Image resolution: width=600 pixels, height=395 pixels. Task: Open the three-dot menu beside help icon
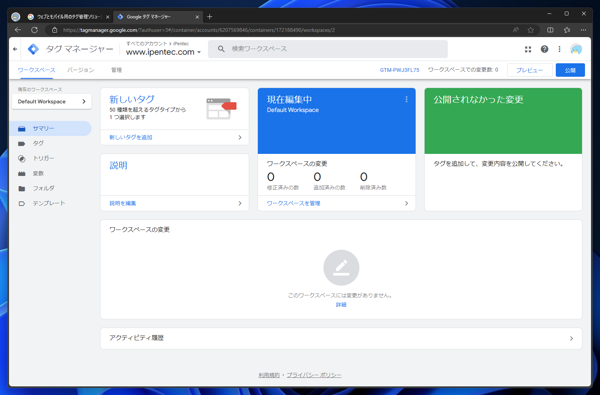coord(559,49)
